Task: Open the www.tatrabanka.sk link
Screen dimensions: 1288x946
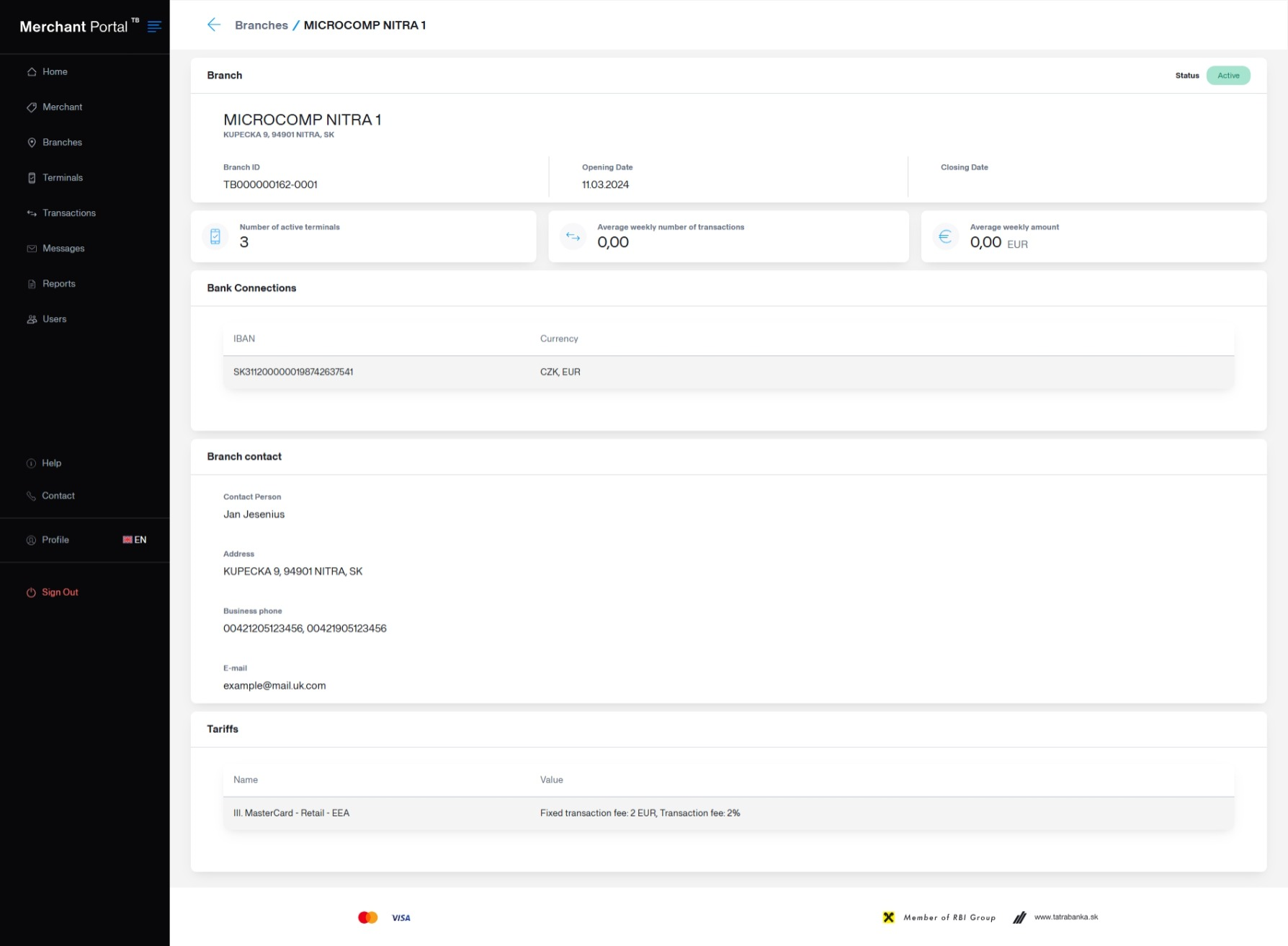Action: 1065,917
